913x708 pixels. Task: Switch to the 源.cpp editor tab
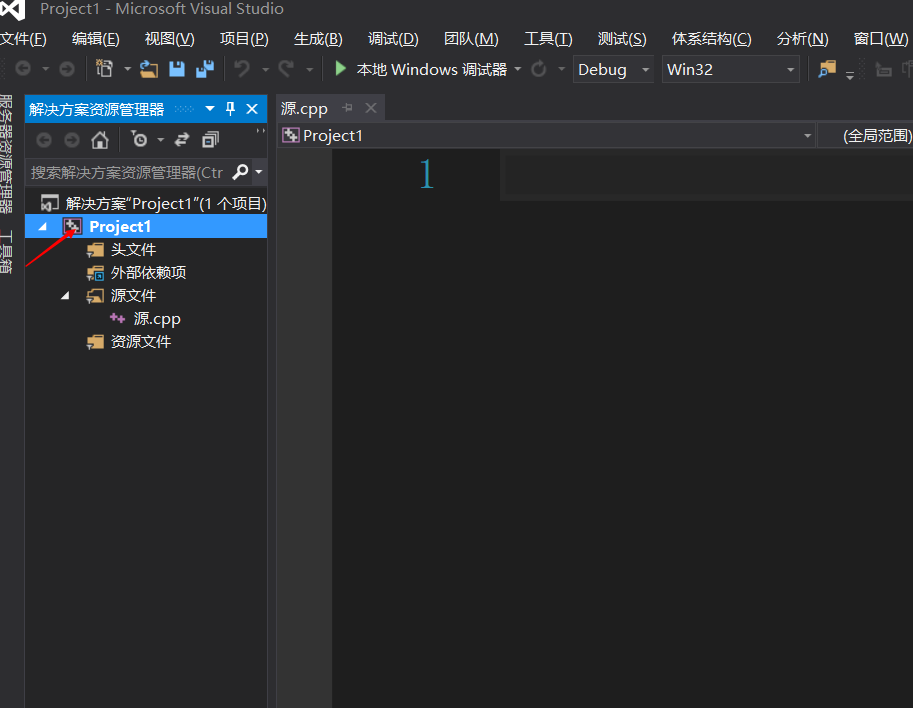point(305,107)
